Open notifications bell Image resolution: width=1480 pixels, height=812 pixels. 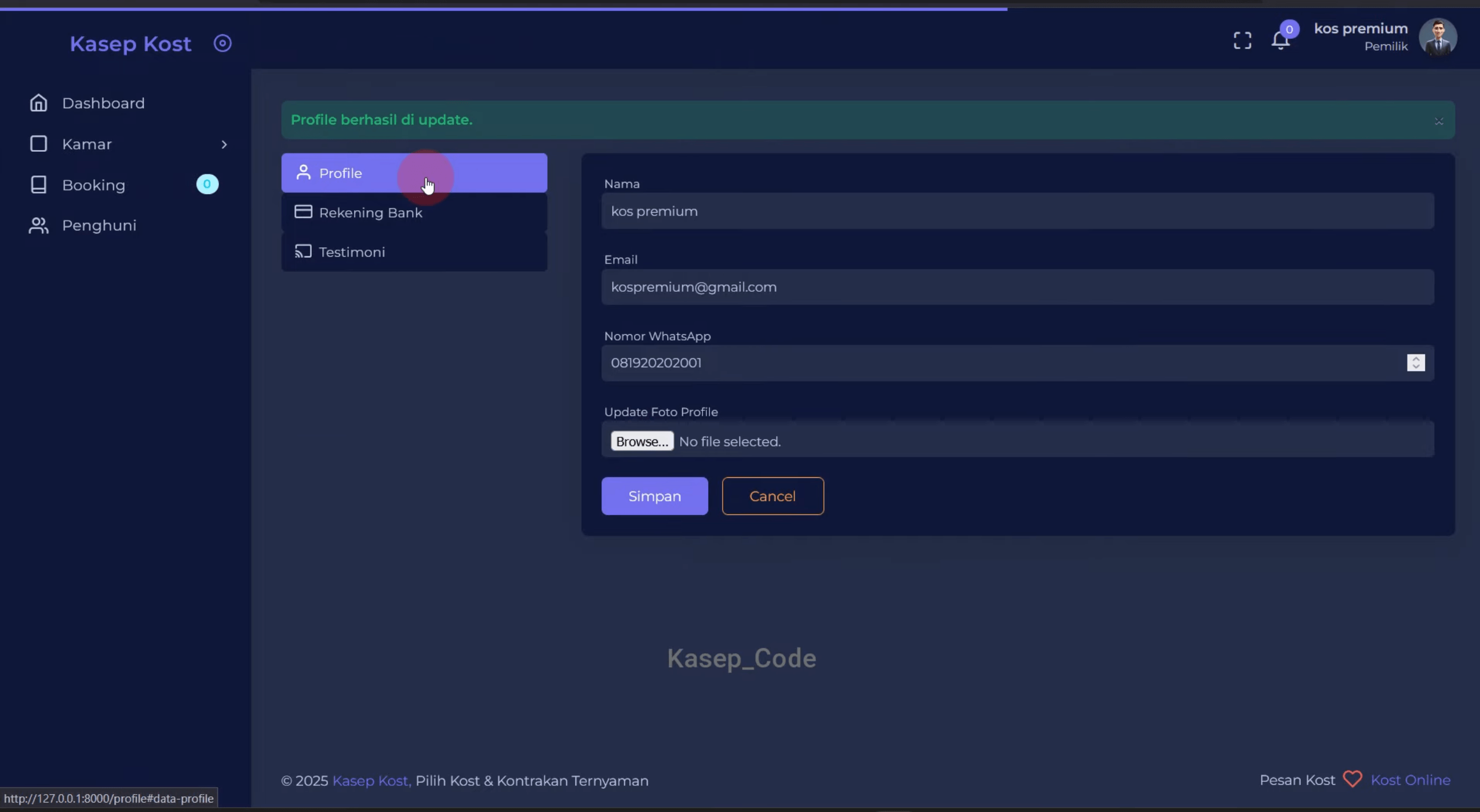[x=1280, y=41]
